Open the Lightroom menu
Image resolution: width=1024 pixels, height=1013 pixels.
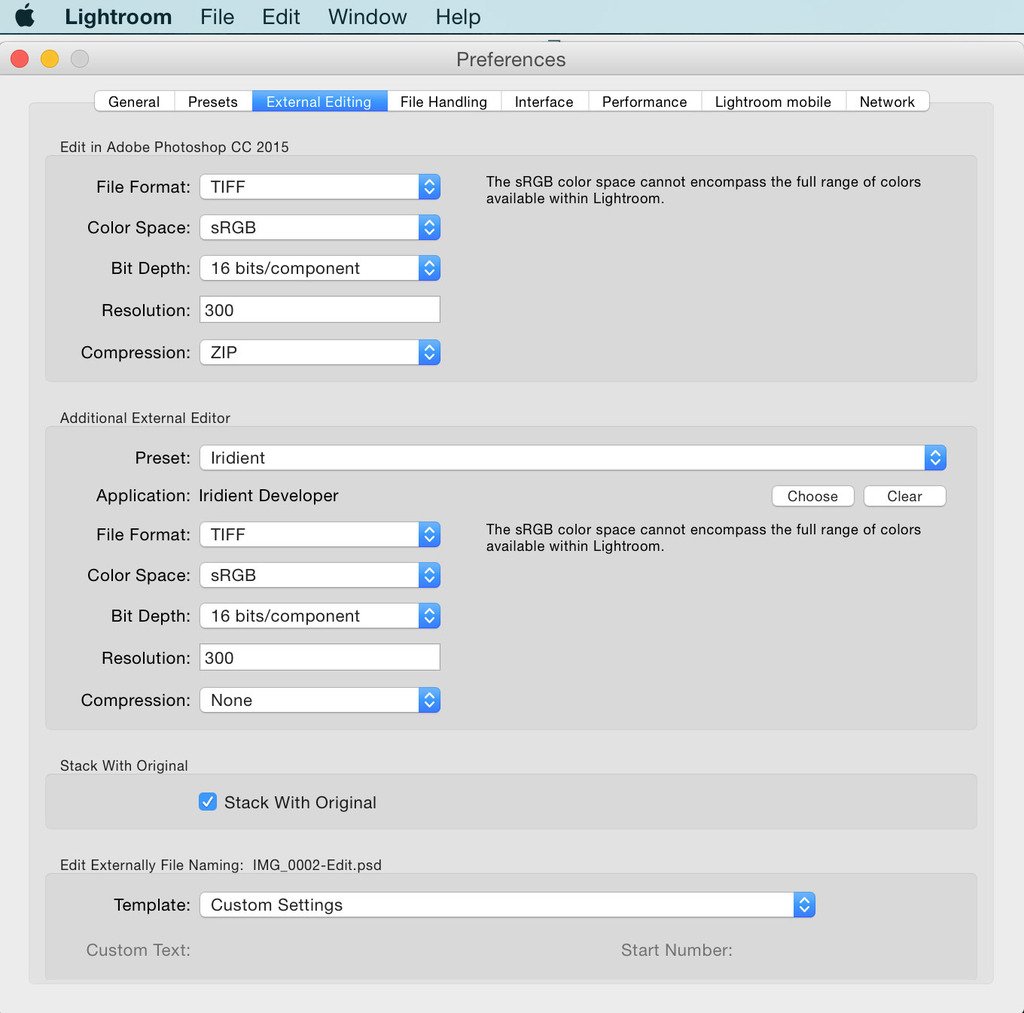coord(117,17)
